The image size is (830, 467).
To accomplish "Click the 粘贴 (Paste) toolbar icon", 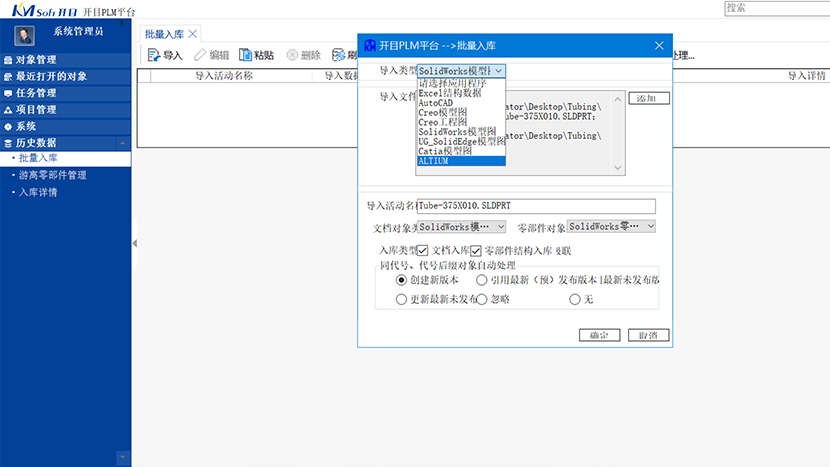I will pyautogui.click(x=247, y=55).
